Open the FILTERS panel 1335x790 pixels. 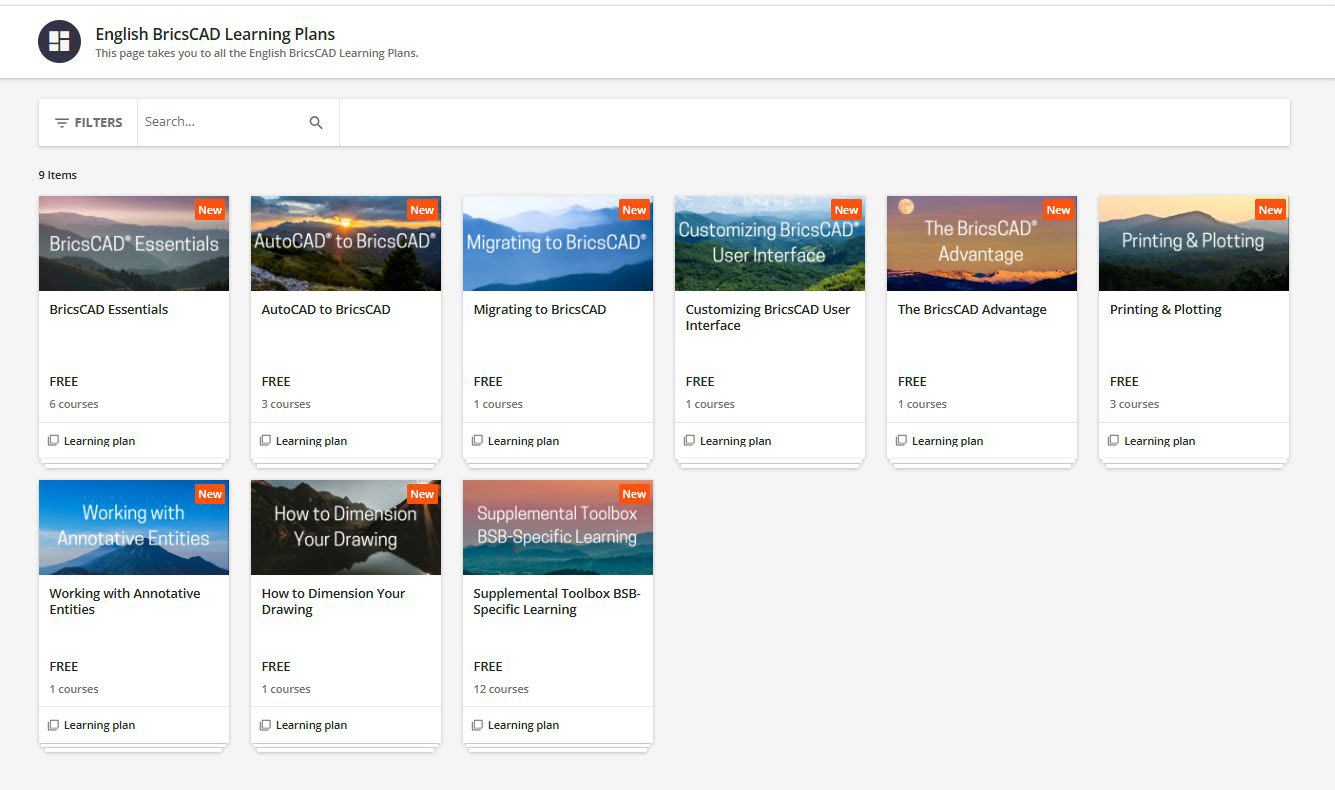tap(88, 123)
